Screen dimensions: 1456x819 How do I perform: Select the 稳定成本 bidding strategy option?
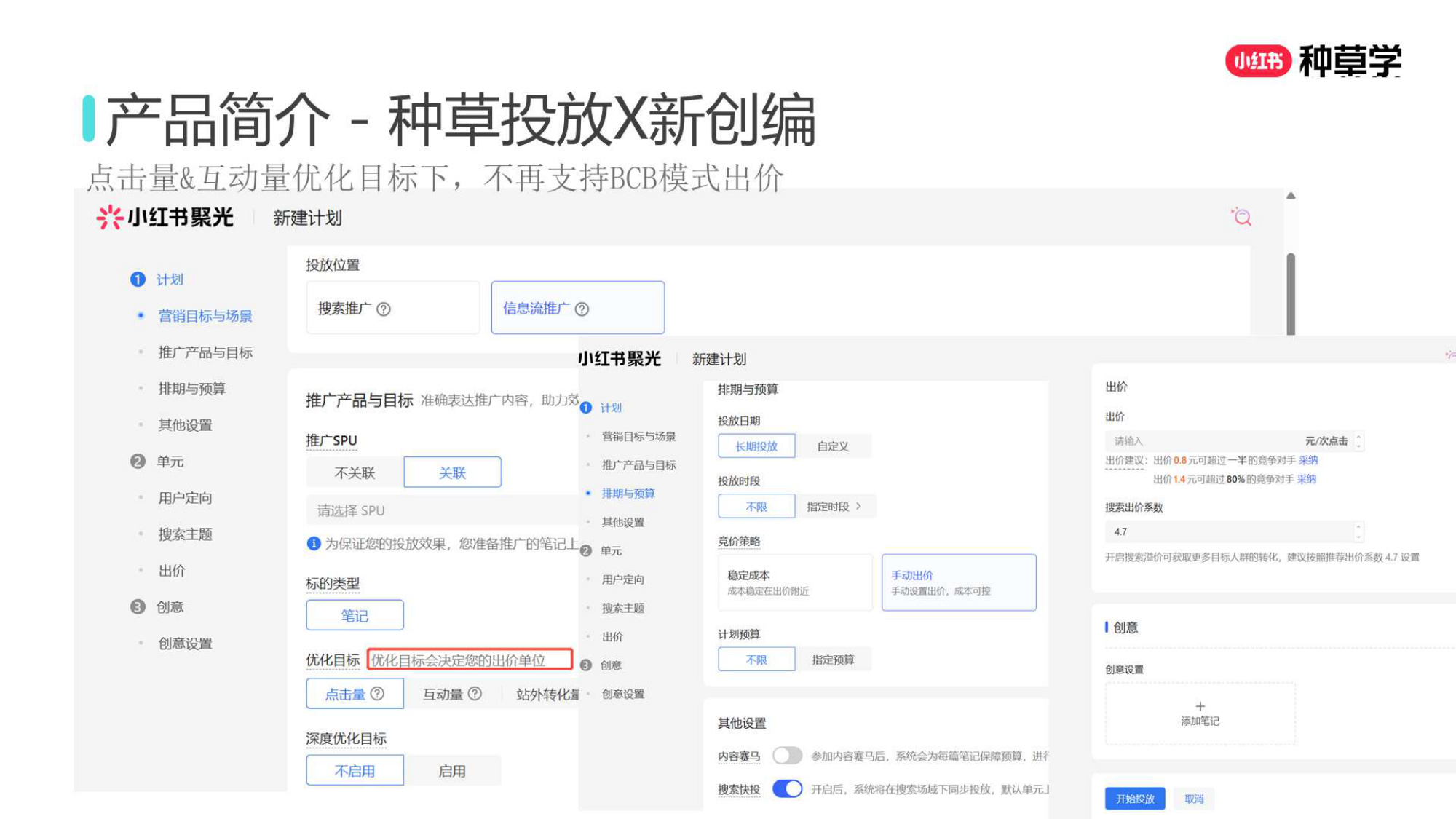(x=794, y=582)
